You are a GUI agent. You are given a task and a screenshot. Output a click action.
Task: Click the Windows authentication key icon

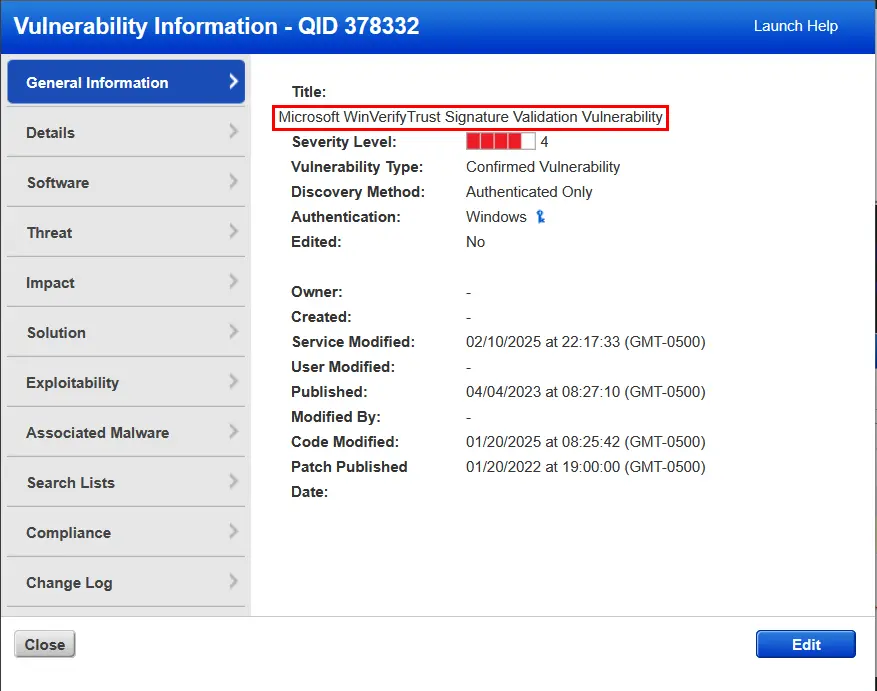tap(540, 217)
